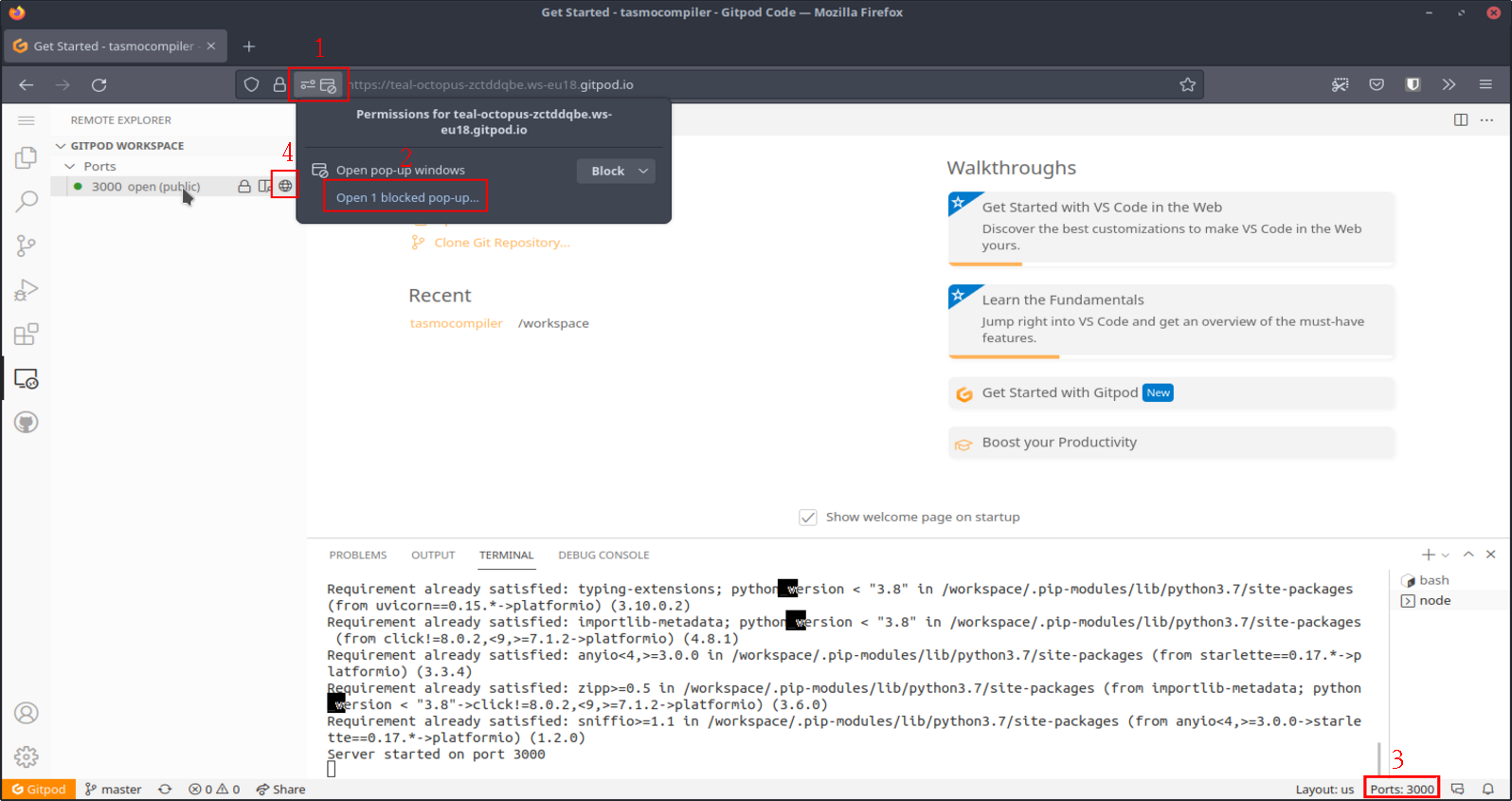Open Learn the Fundamentals walkthrough
This screenshot has width=1512, height=801.
[1172, 321]
